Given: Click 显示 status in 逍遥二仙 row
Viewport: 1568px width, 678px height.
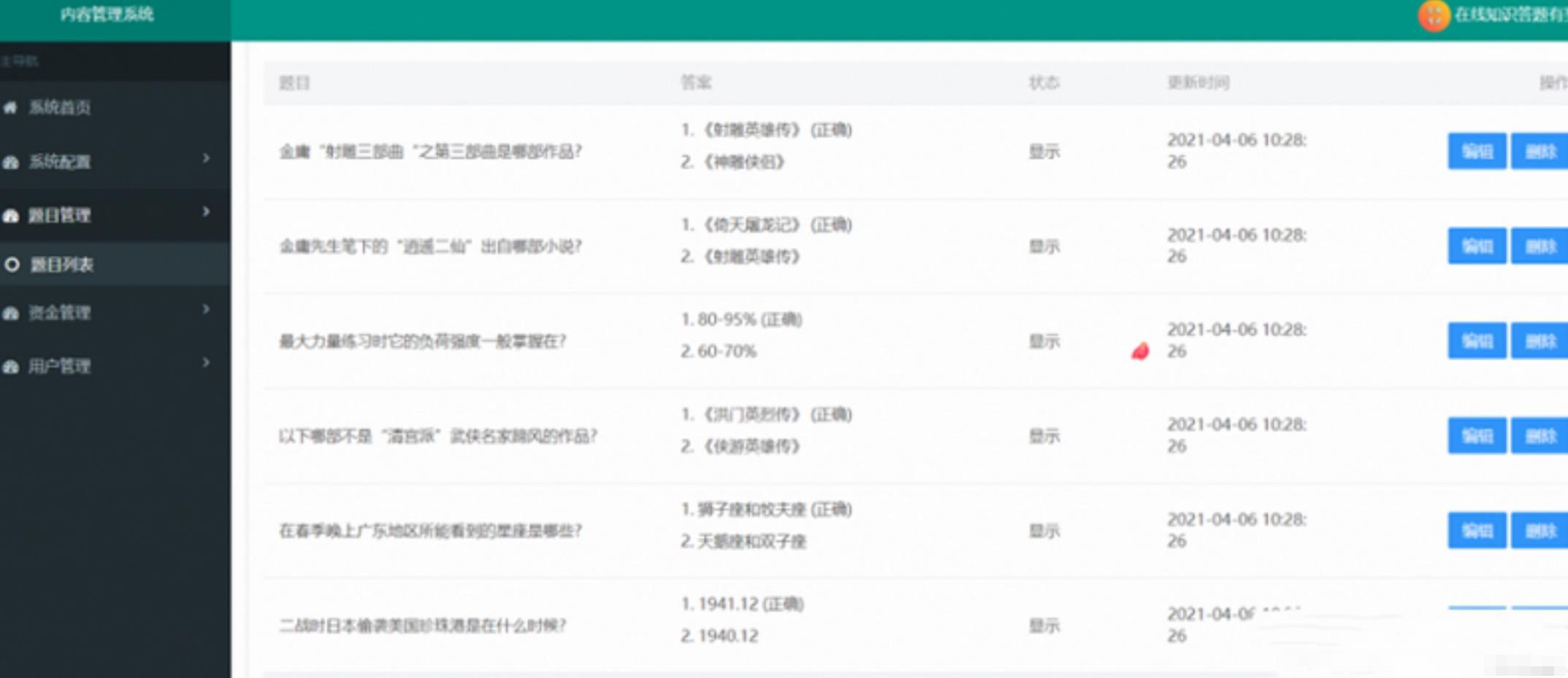Looking at the screenshot, I should [x=1044, y=246].
